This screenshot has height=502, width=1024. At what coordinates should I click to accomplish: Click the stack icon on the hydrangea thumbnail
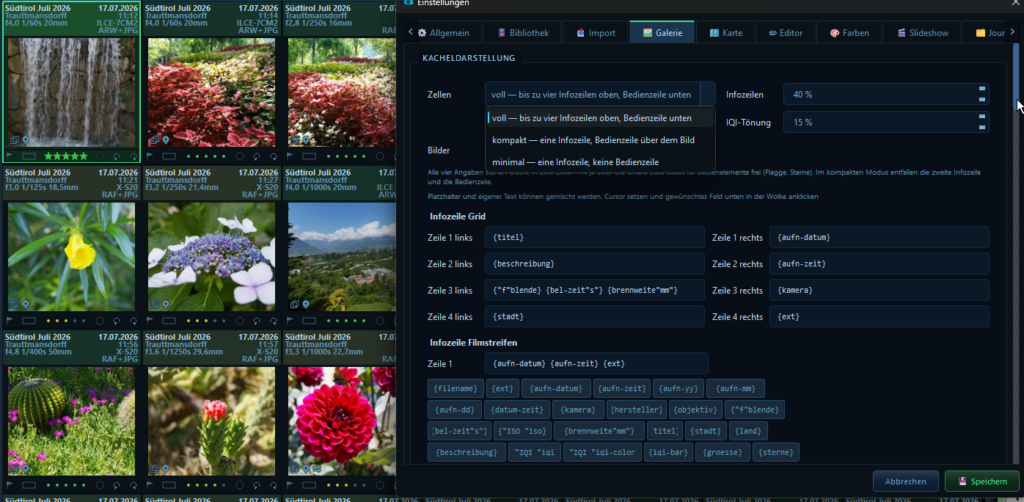coord(155,304)
